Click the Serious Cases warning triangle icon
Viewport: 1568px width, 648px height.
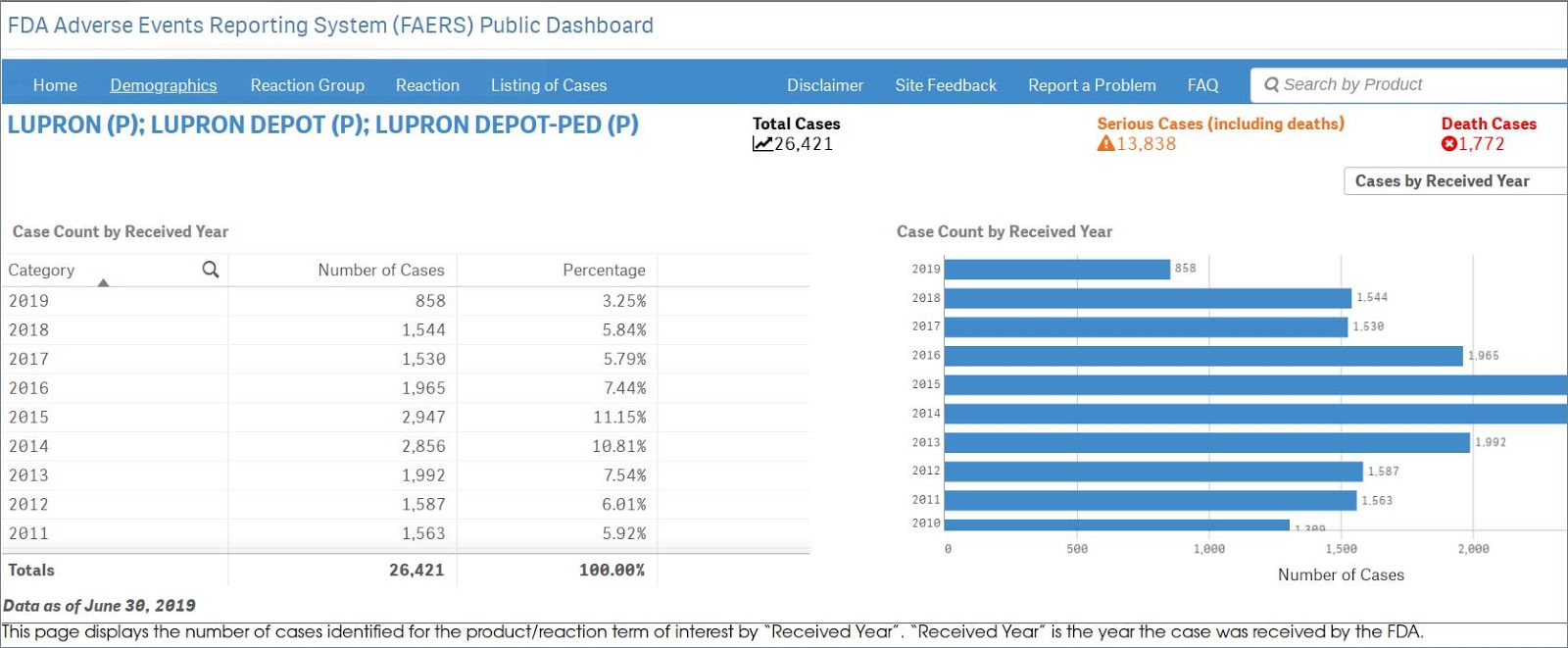tap(1105, 144)
